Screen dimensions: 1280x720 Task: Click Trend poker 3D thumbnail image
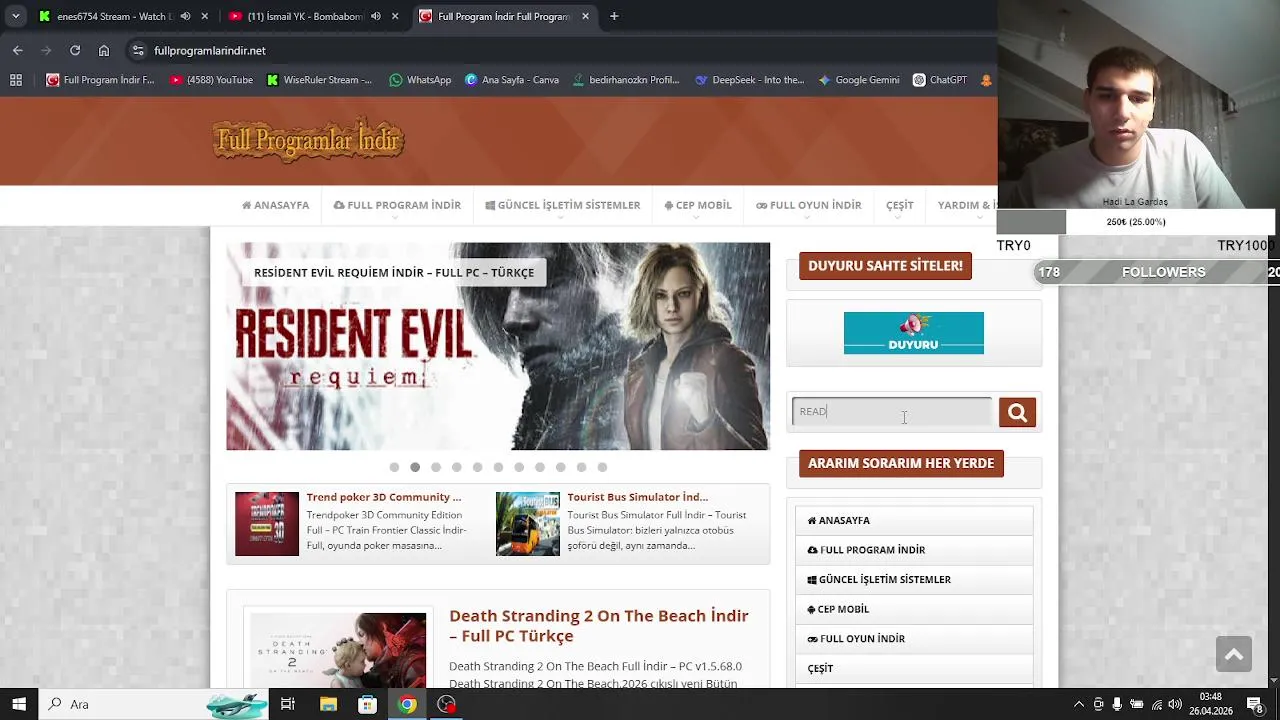pyautogui.click(x=267, y=524)
